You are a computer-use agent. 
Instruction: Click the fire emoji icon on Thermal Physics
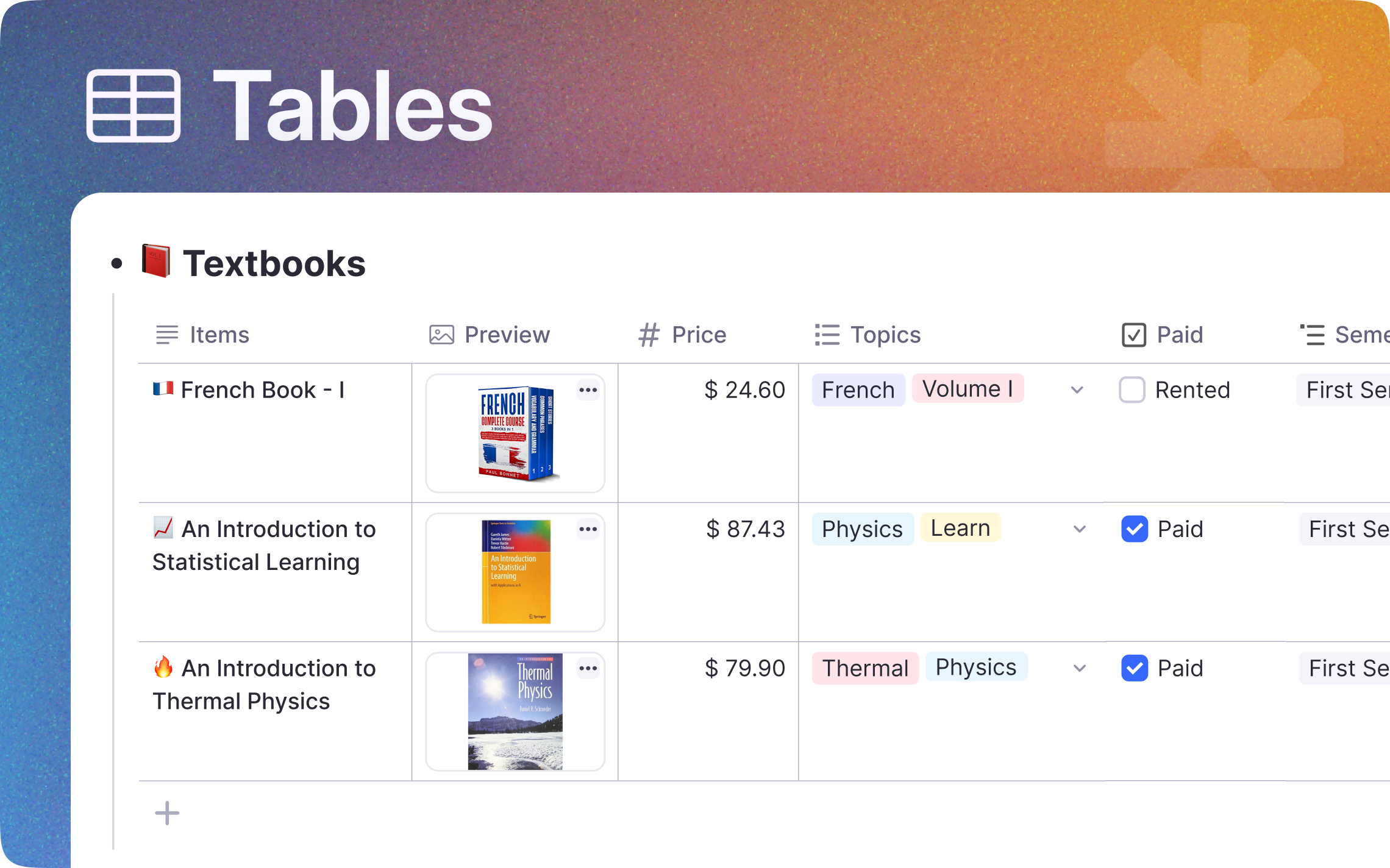coord(163,667)
